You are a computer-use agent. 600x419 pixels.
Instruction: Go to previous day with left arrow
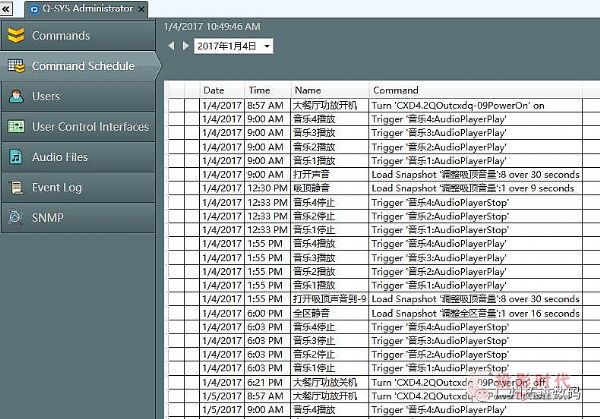pyautogui.click(x=171, y=46)
